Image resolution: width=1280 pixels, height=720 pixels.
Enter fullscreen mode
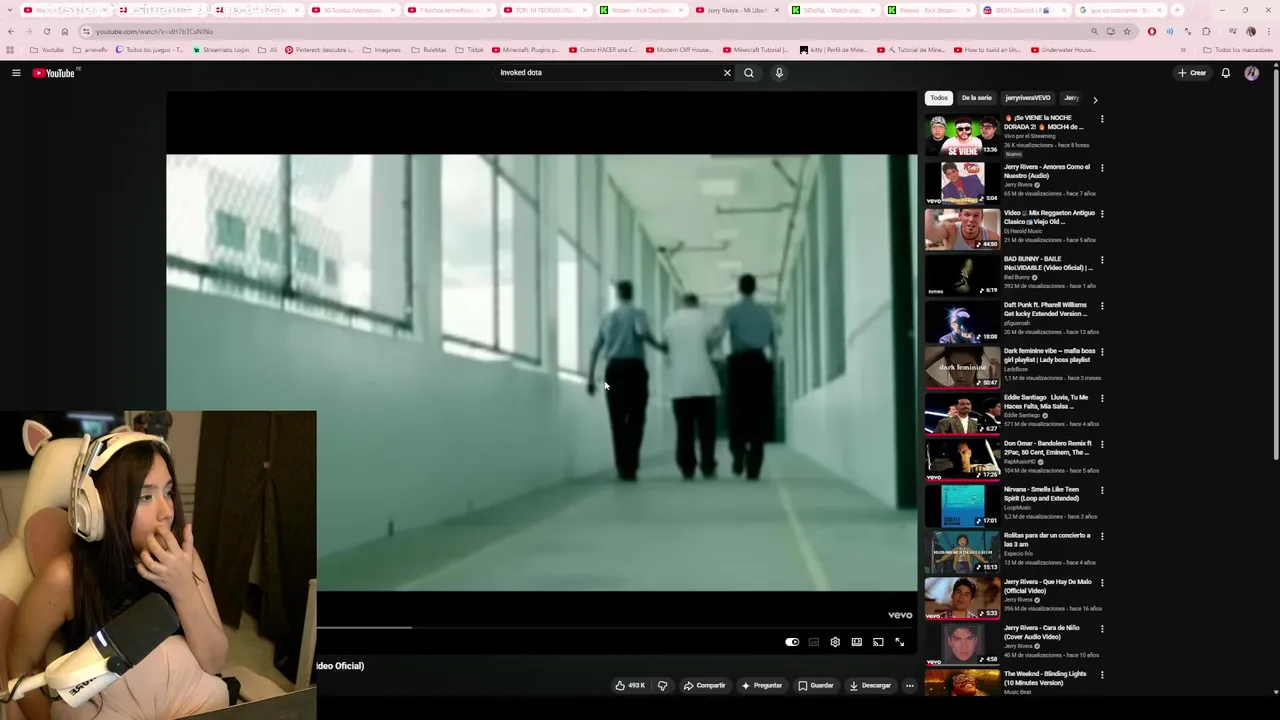[x=899, y=642]
